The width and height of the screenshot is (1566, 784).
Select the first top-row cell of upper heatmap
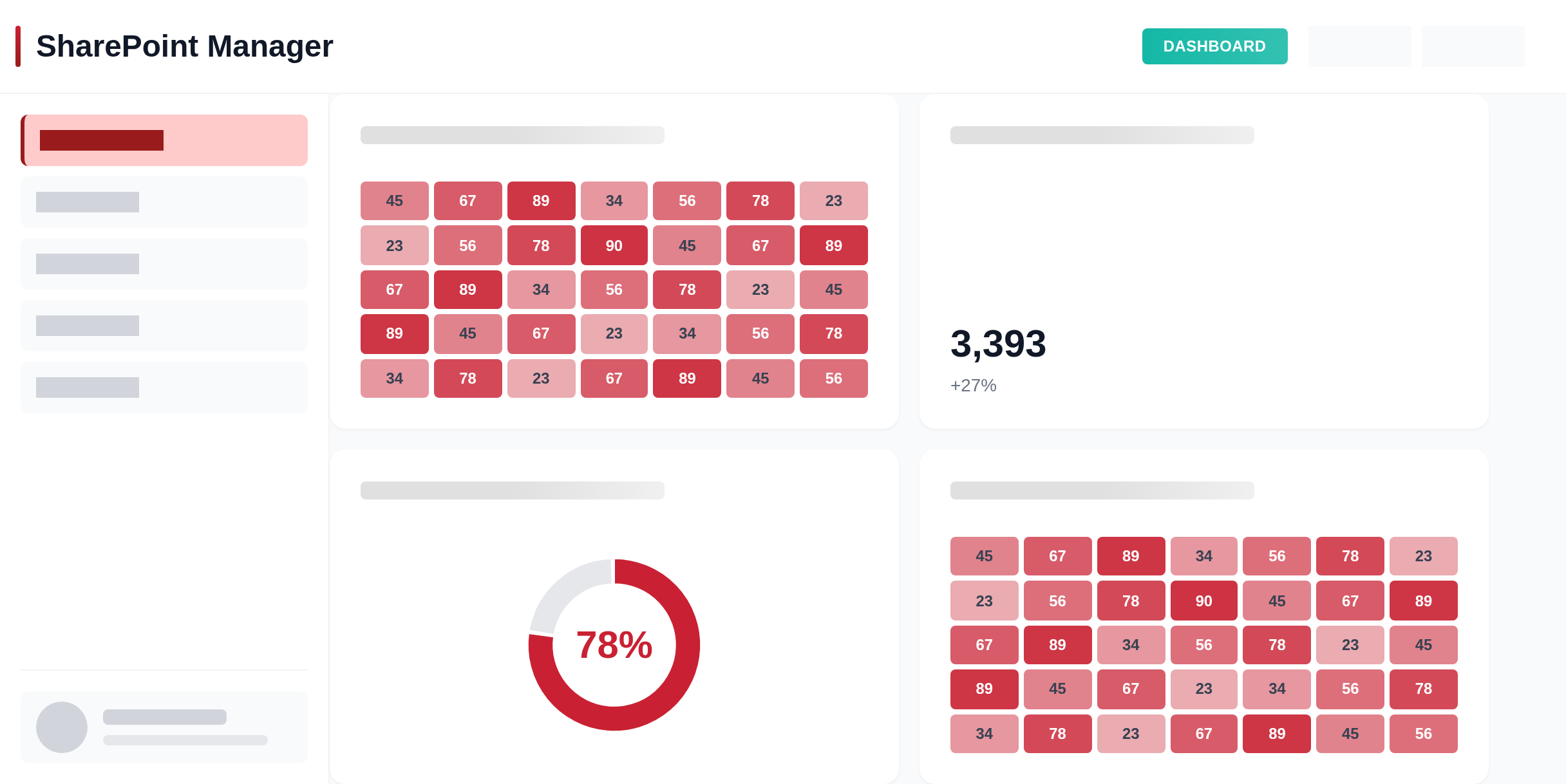[x=394, y=201]
